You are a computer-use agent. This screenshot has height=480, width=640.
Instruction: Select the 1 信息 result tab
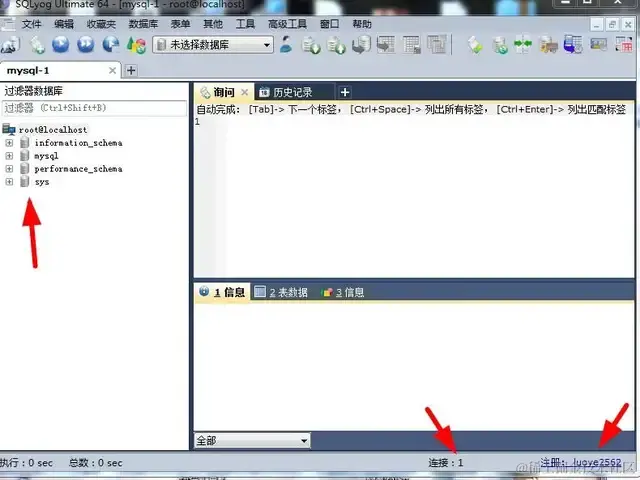[222, 292]
